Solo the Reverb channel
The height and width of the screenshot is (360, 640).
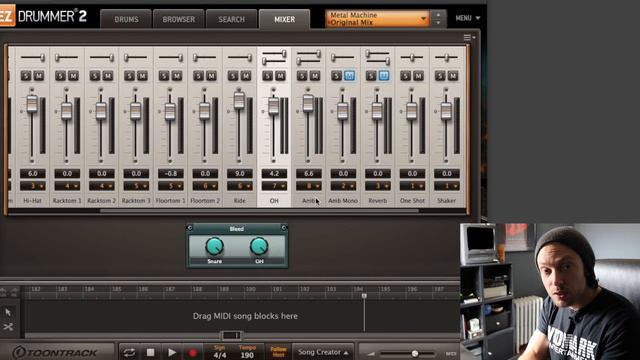(x=371, y=76)
